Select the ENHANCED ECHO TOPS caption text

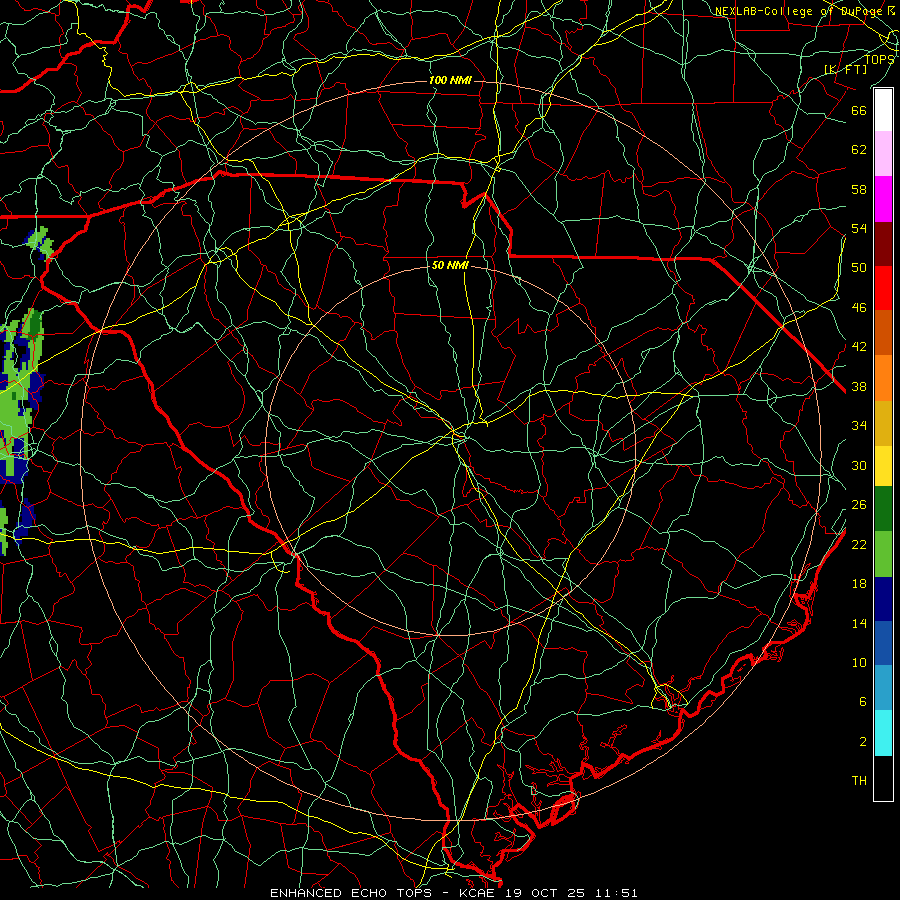[350, 893]
